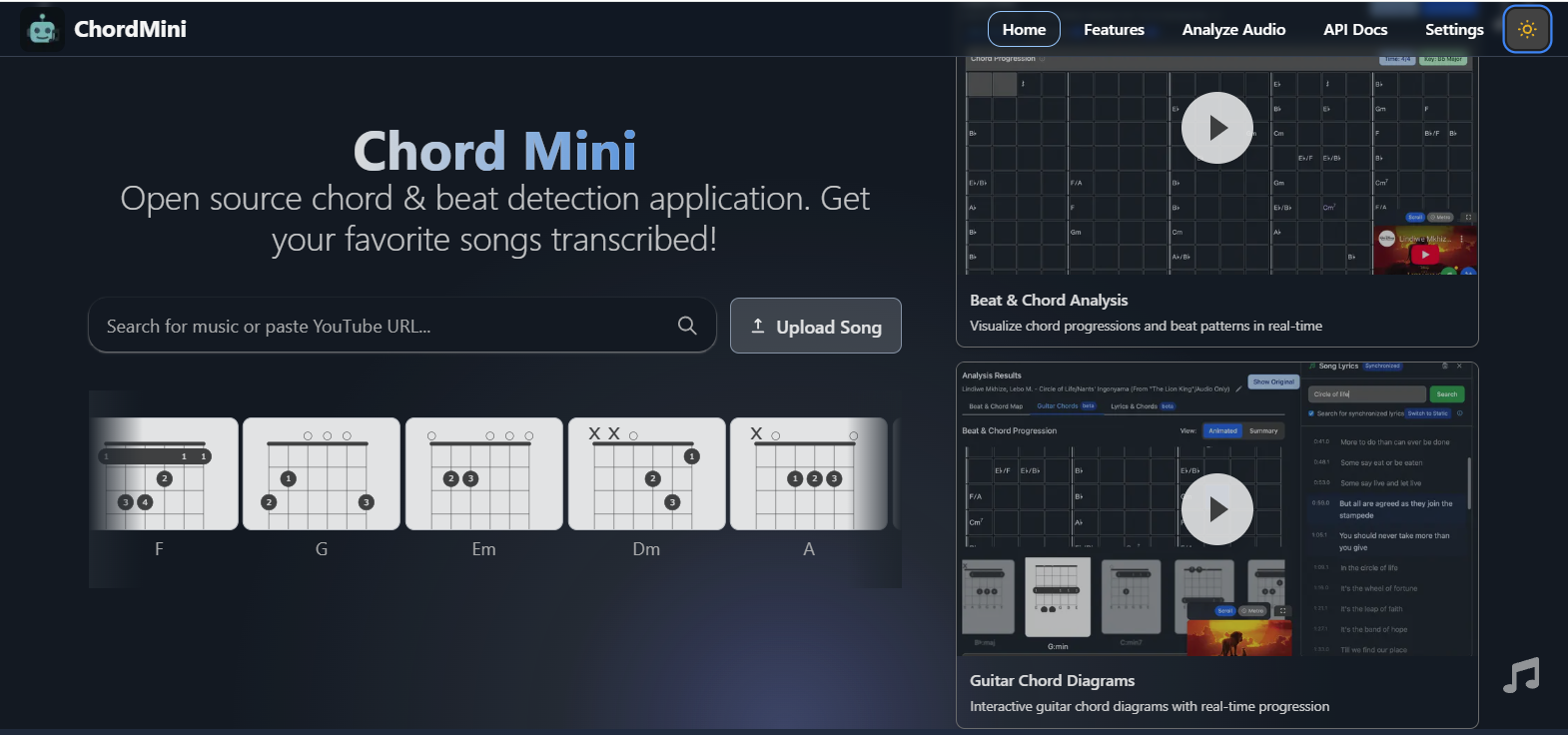This screenshot has height=735, width=1568.
Task: Click the Guitar Chord Diagrams card title
Action: (x=1052, y=681)
